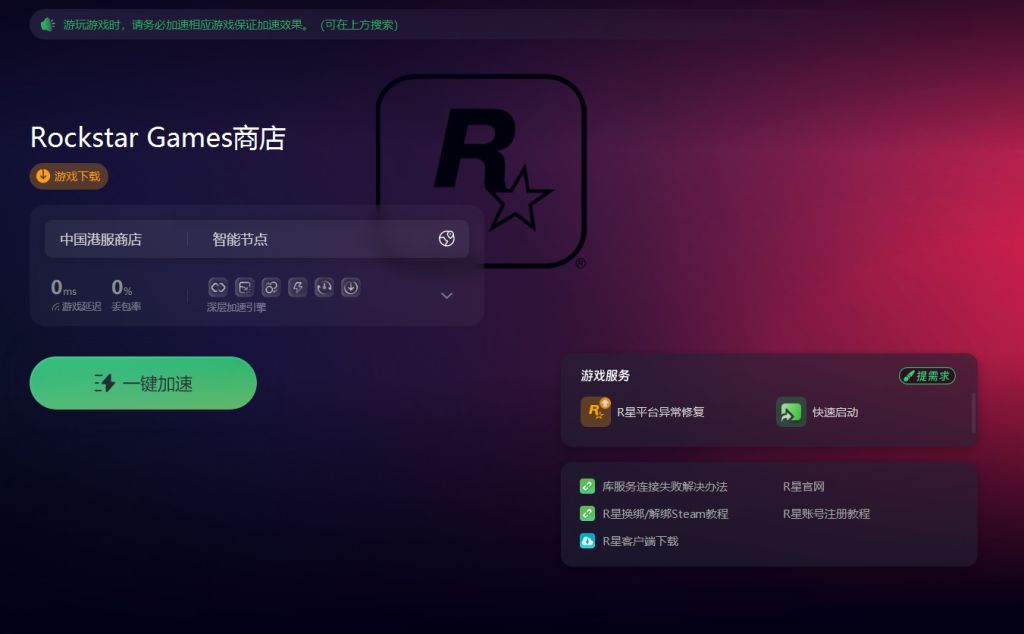The width and height of the screenshot is (1024, 634).
Task: Click the R星平台异常修复 text label
Action: (x=660, y=412)
